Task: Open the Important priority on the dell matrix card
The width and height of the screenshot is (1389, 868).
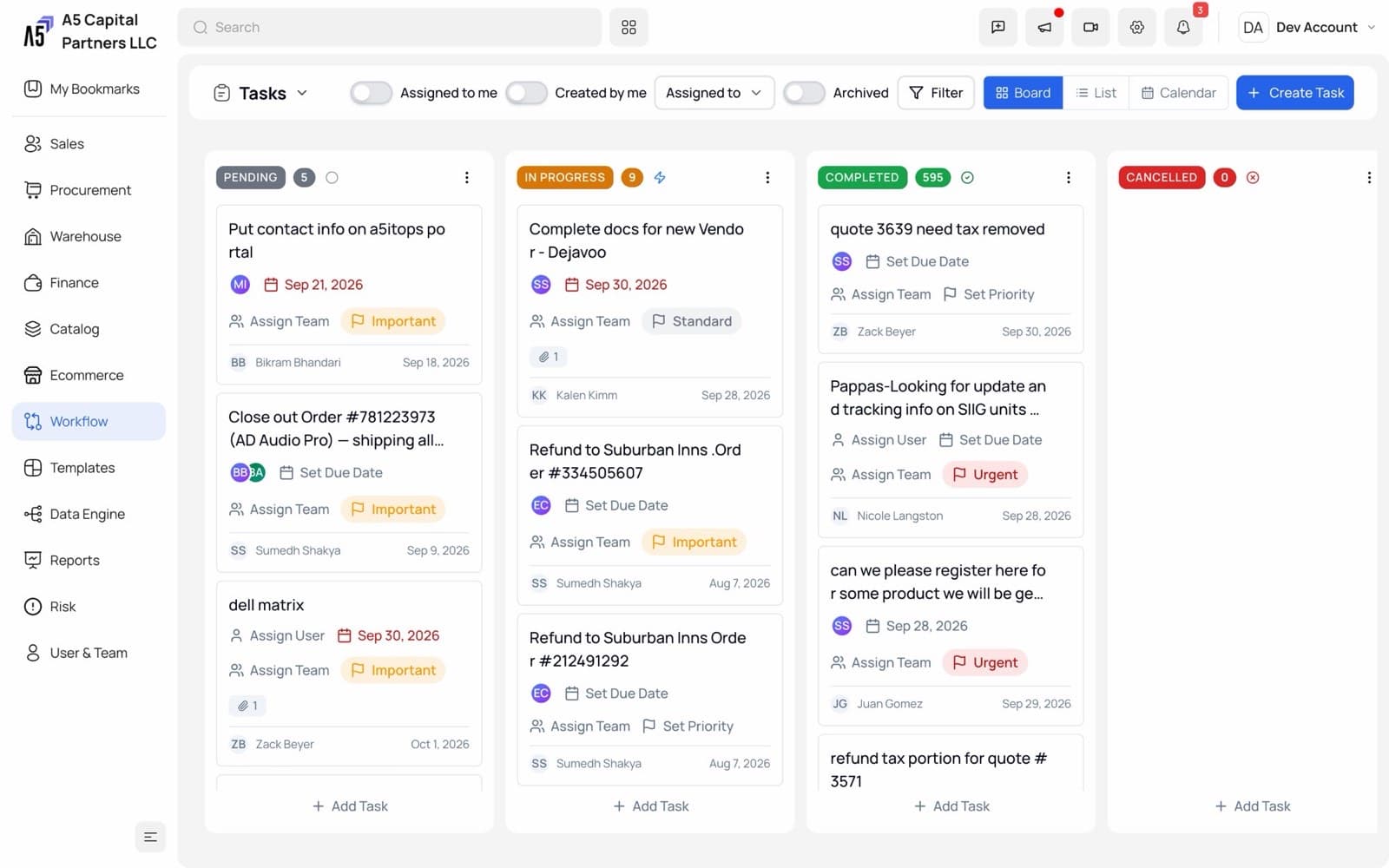Action: [x=393, y=671]
